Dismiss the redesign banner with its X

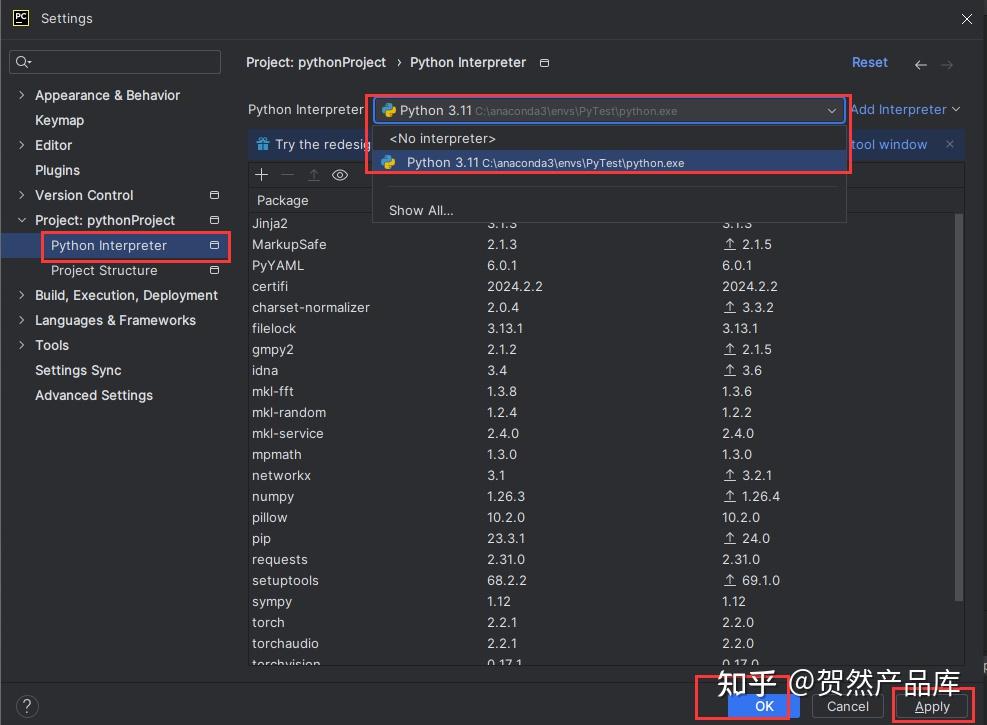949,144
